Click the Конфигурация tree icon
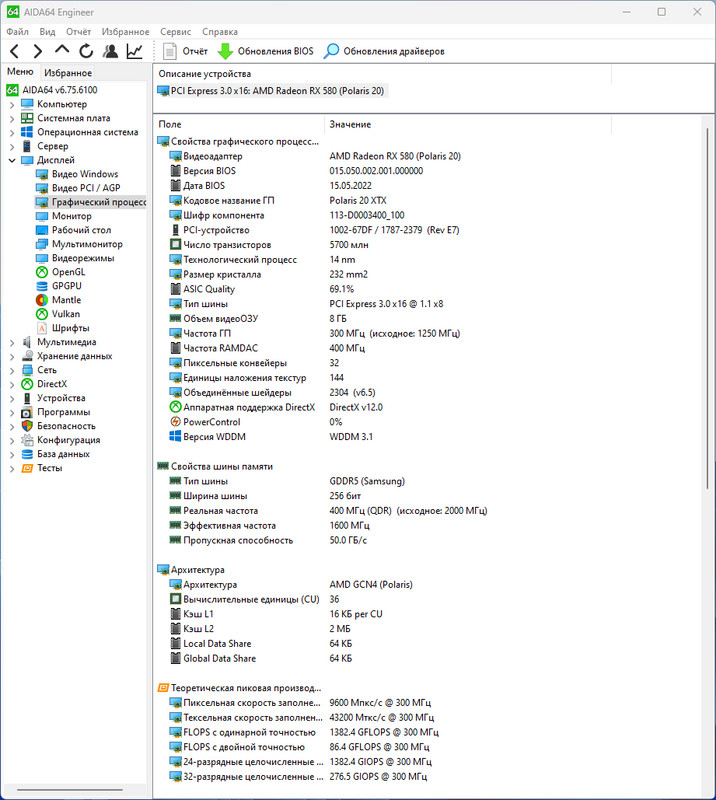This screenshot has height=800, width=716. pyautogui.click(x=27, y=440)
